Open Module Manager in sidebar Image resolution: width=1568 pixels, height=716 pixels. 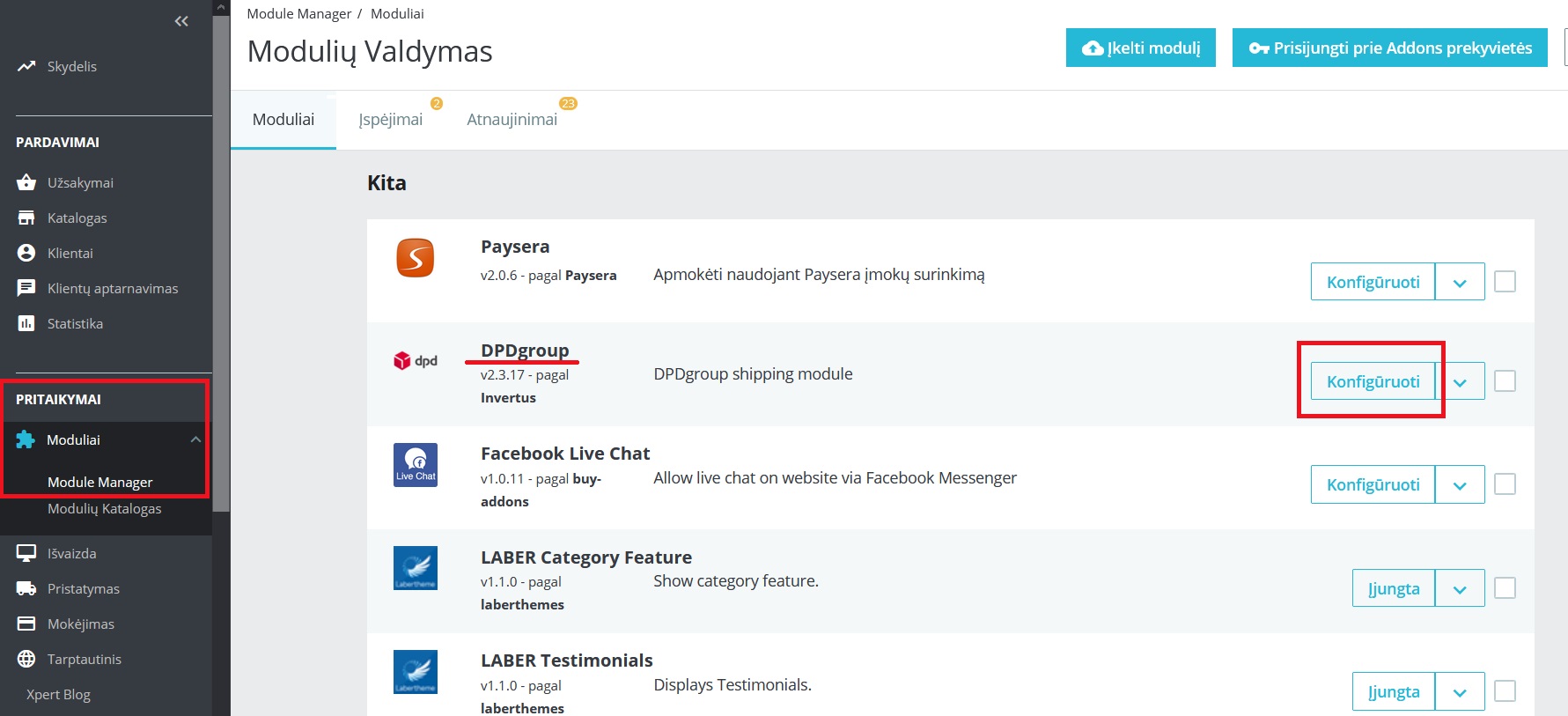pos(100,482)
